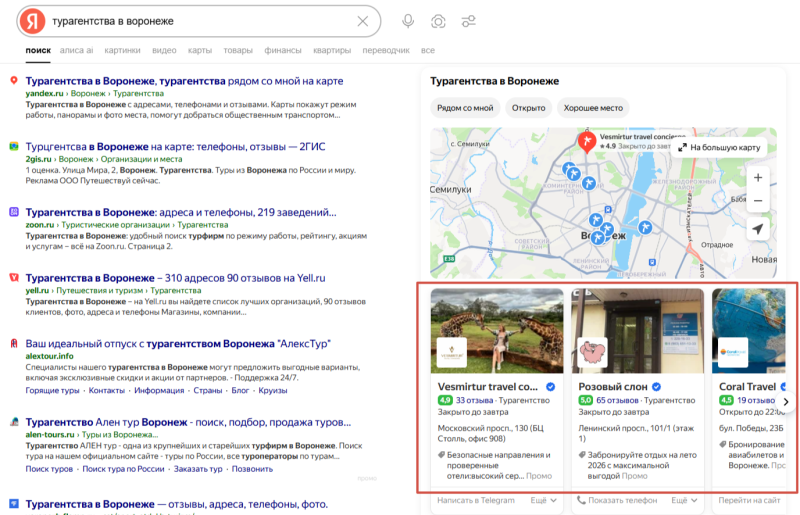800x515 pixels.
Task: Open 'Круизы' sitelink under alextour.info
Action: (x=272, y=390)
